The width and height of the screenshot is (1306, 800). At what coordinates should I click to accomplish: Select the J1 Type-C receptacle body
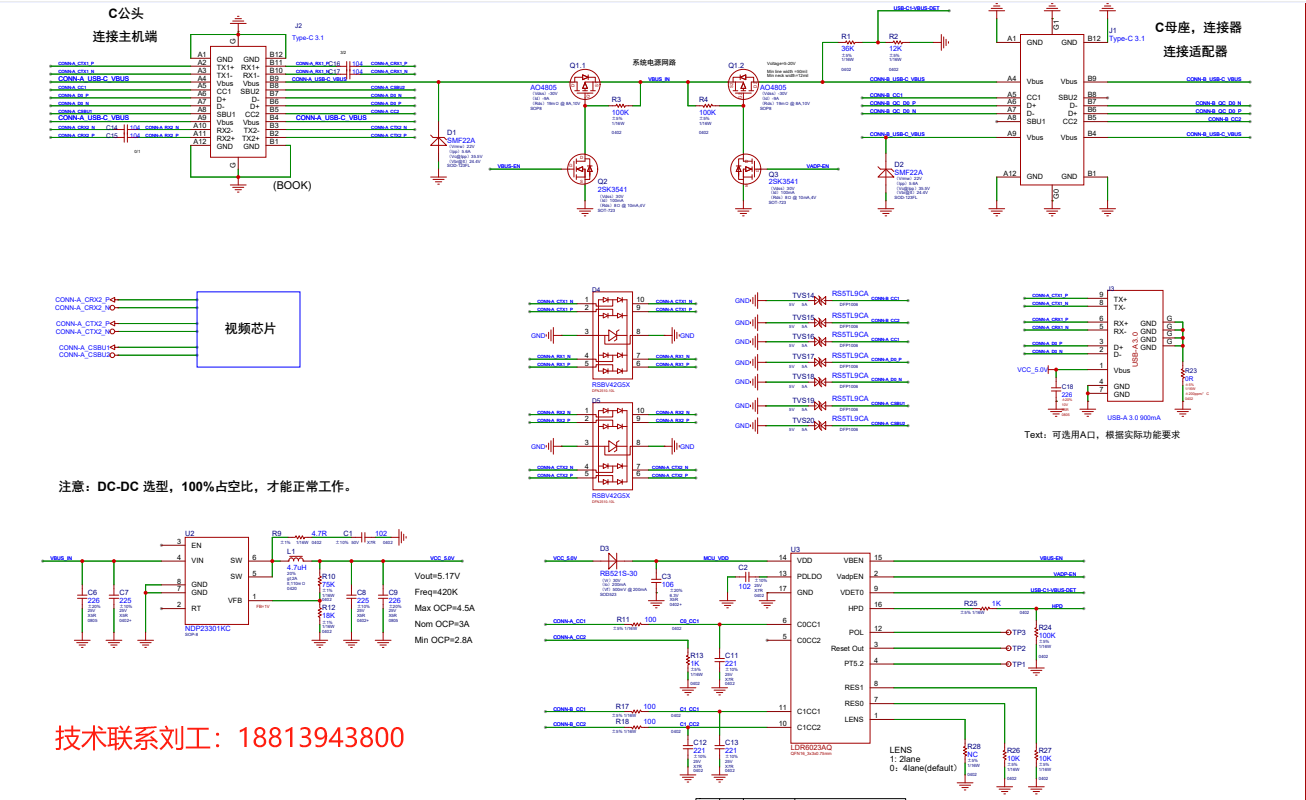click(1052, 110)
